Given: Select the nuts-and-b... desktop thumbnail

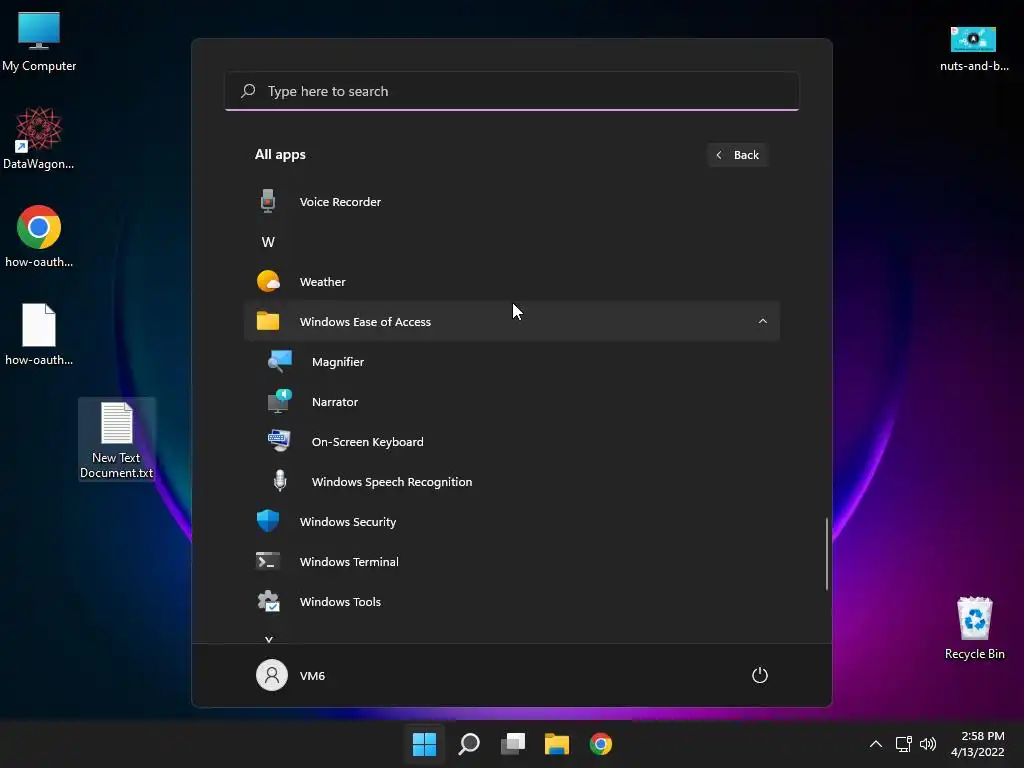Looking at the screenshot, I should point(974,49).
